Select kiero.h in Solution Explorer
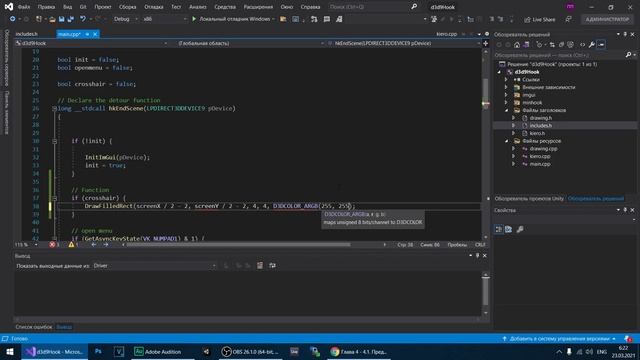 pos(537,133)
